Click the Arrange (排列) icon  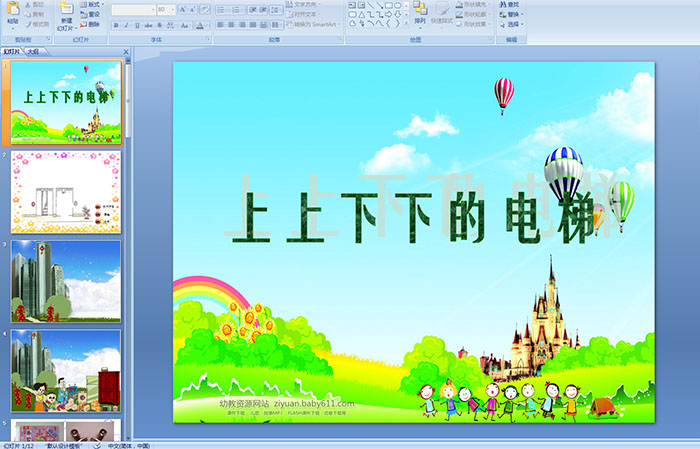click(419, 12)
